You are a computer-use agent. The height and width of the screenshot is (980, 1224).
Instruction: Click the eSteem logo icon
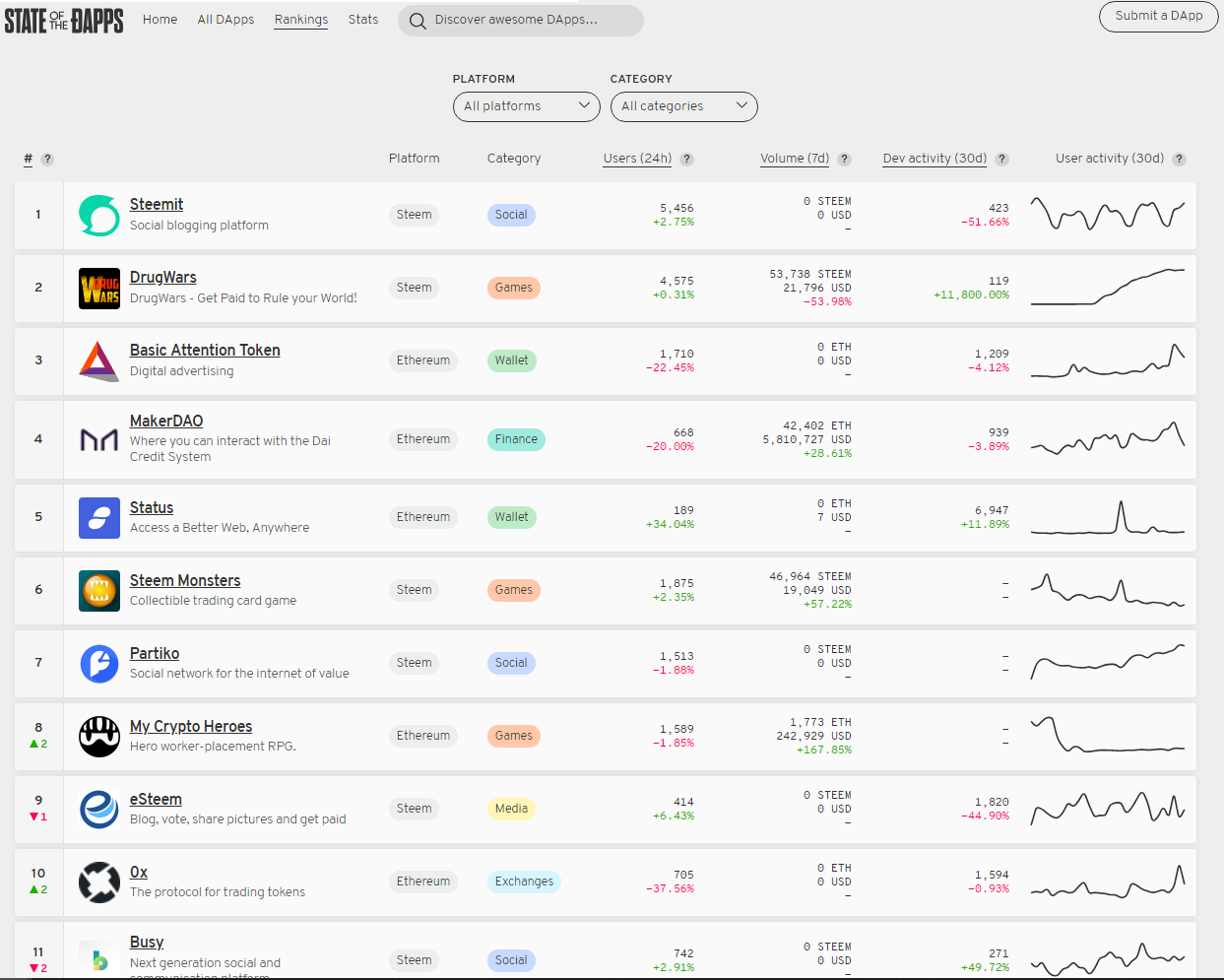[99, 810]
